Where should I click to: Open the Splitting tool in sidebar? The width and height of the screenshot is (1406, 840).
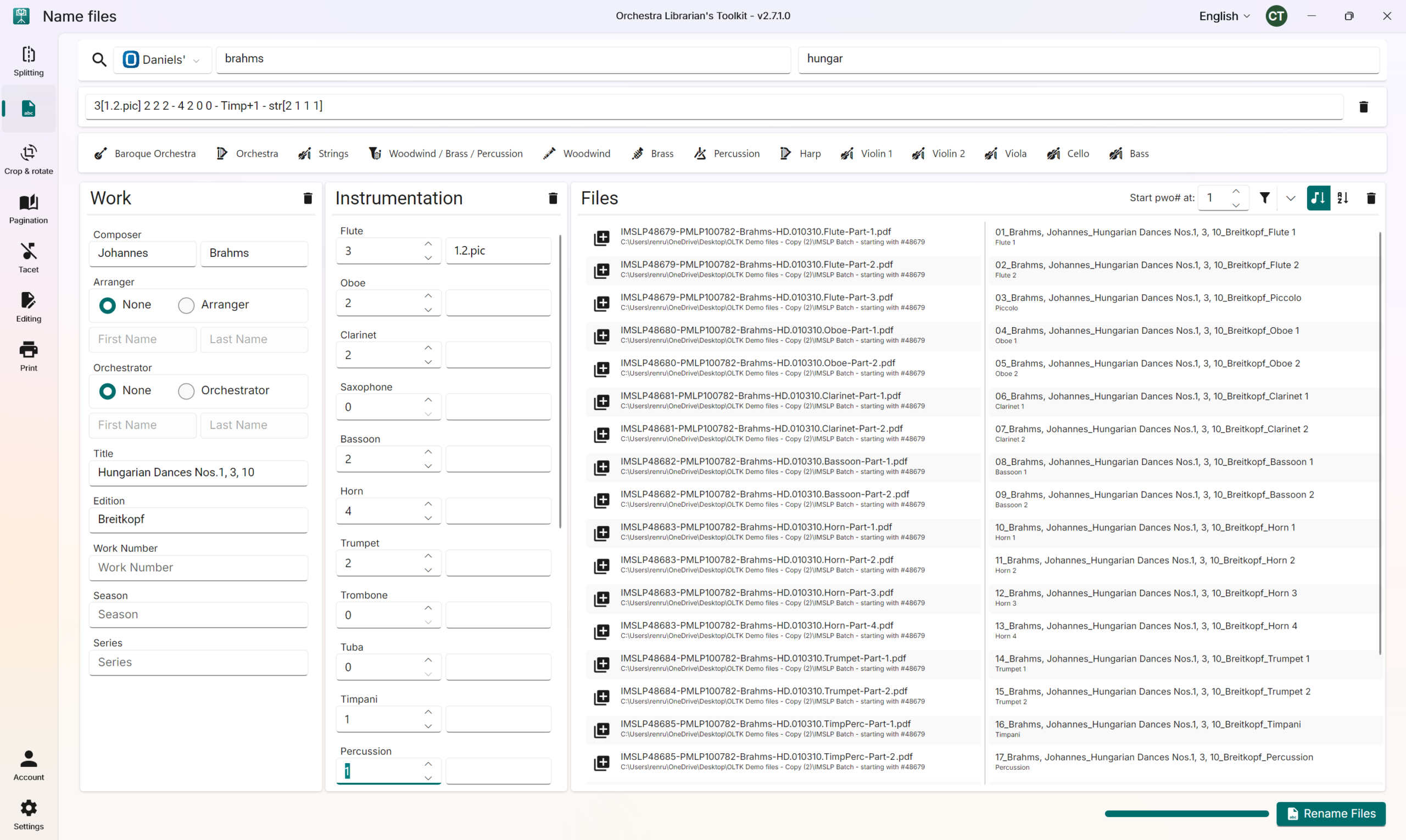tap(29, 61)
